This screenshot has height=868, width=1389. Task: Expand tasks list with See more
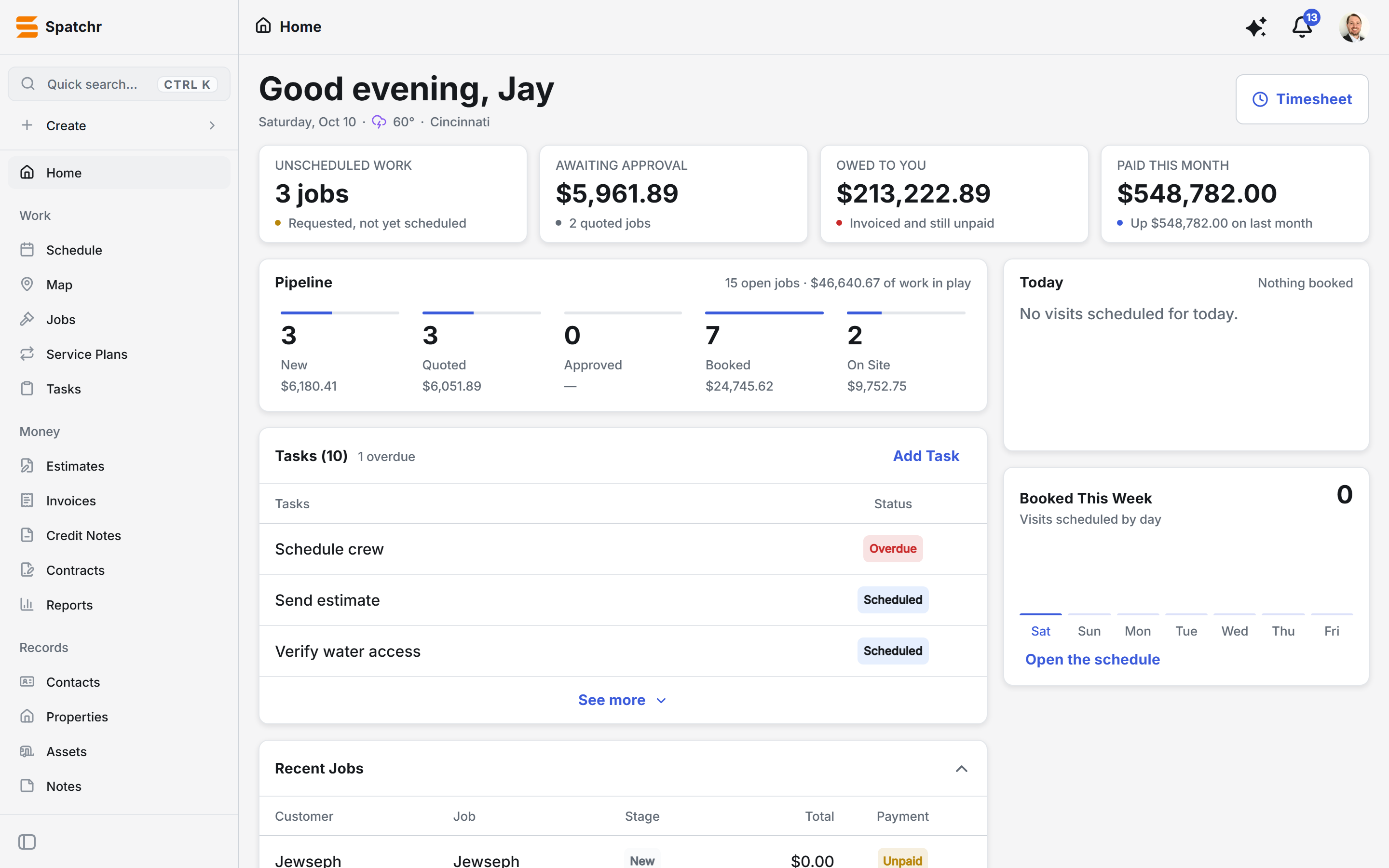click(x=622, y=700)
